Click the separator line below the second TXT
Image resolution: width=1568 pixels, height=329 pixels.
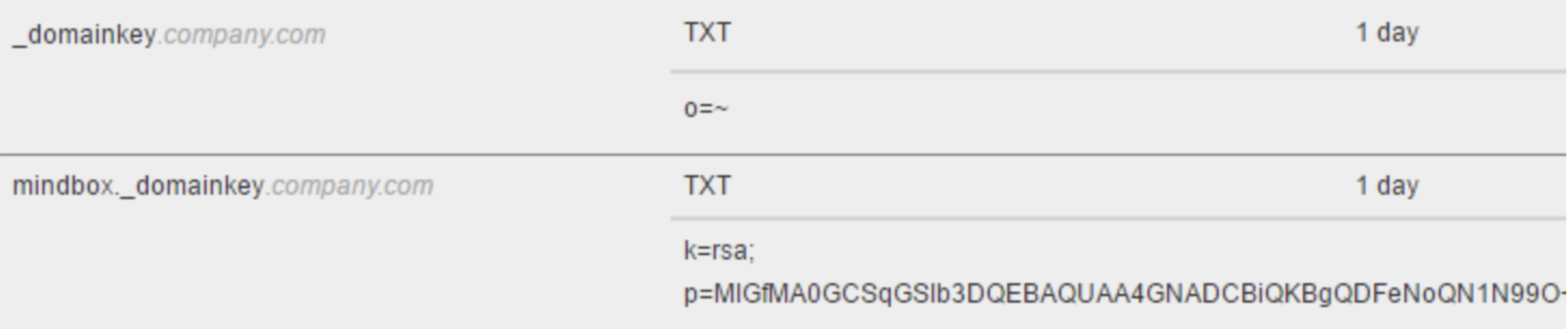[x=1119, y=217]
